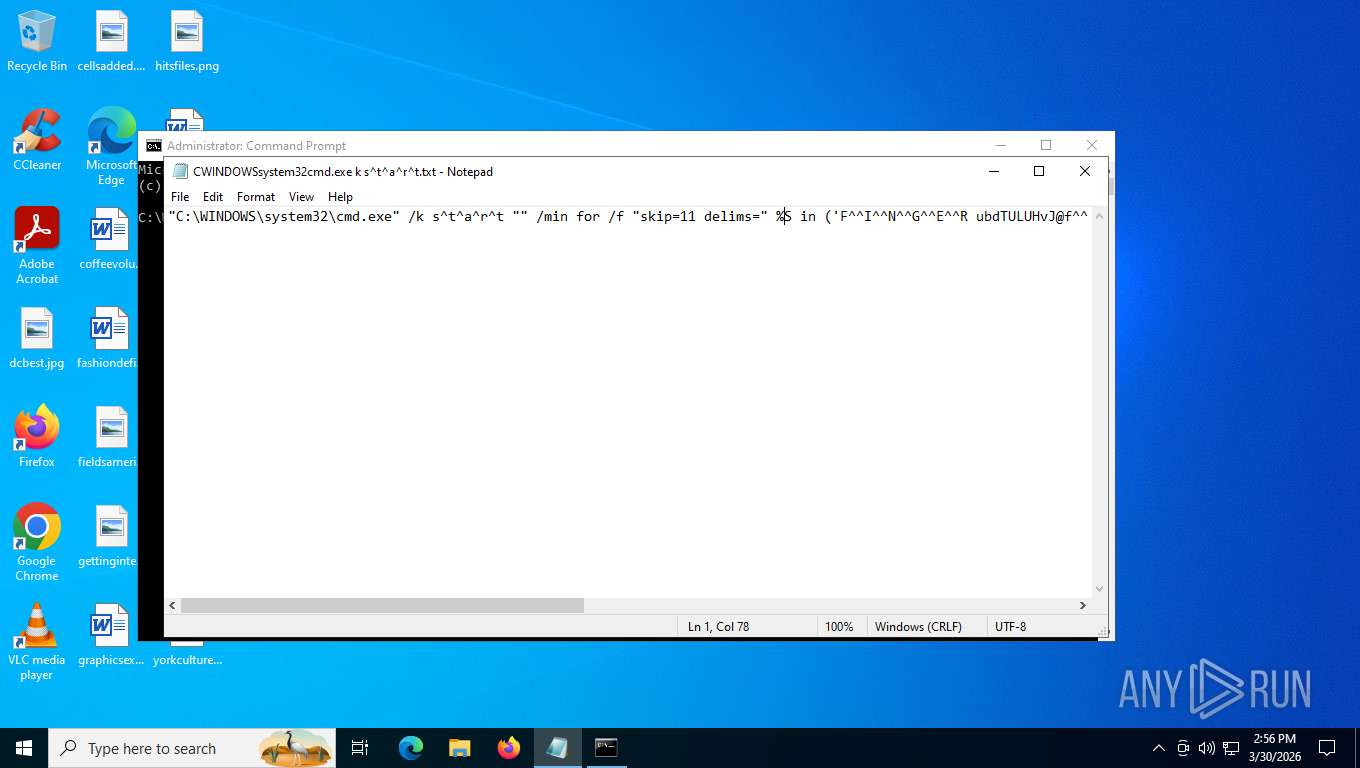Viewport: 1360px width, 768px height.
Task: Open the View menu in Notepad
Action: [301, 197]
